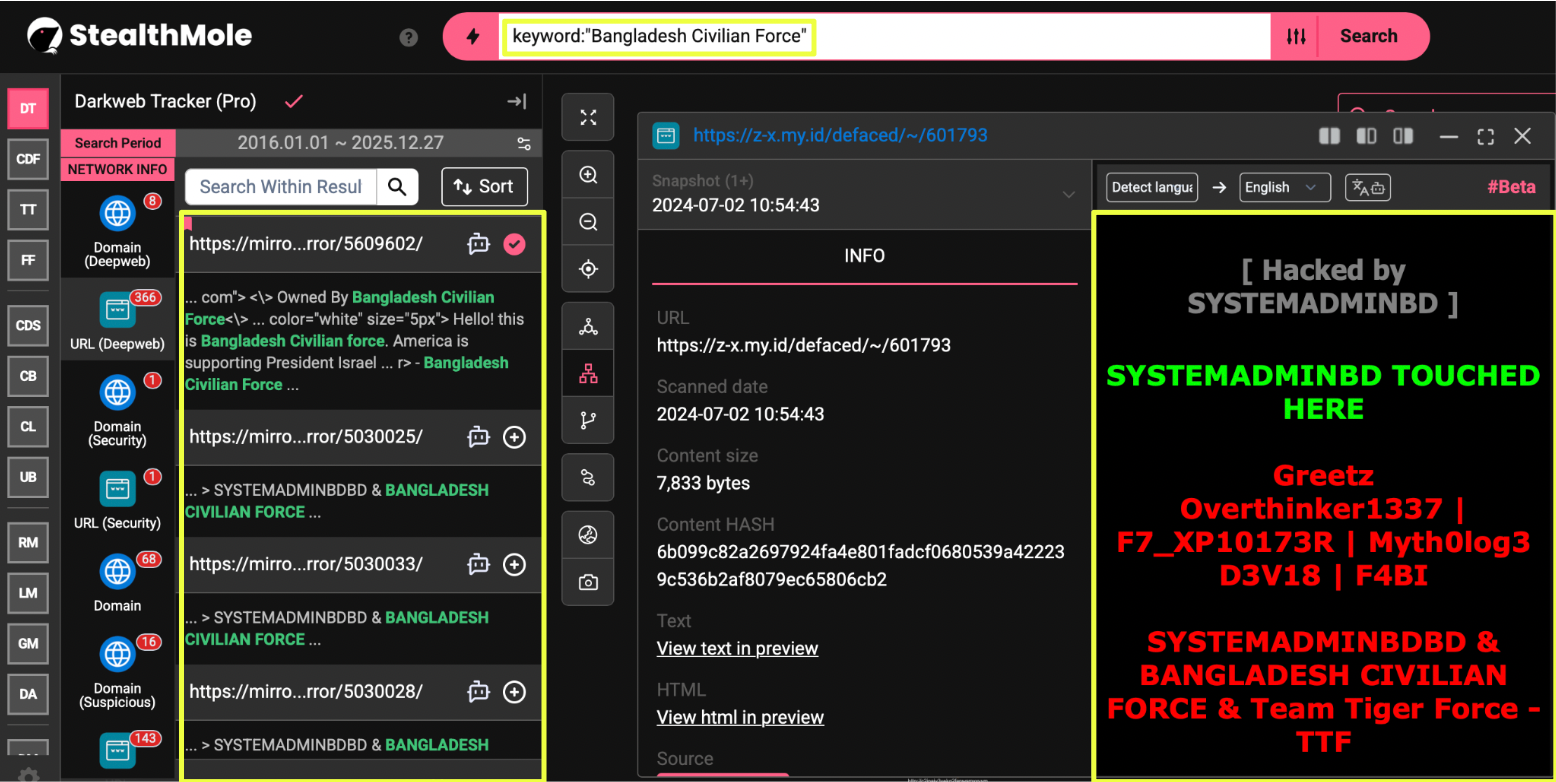Click the fullscreen expand arrows icon
Viewport: 1556px width, 782px height.
click(x=588, y=118)
